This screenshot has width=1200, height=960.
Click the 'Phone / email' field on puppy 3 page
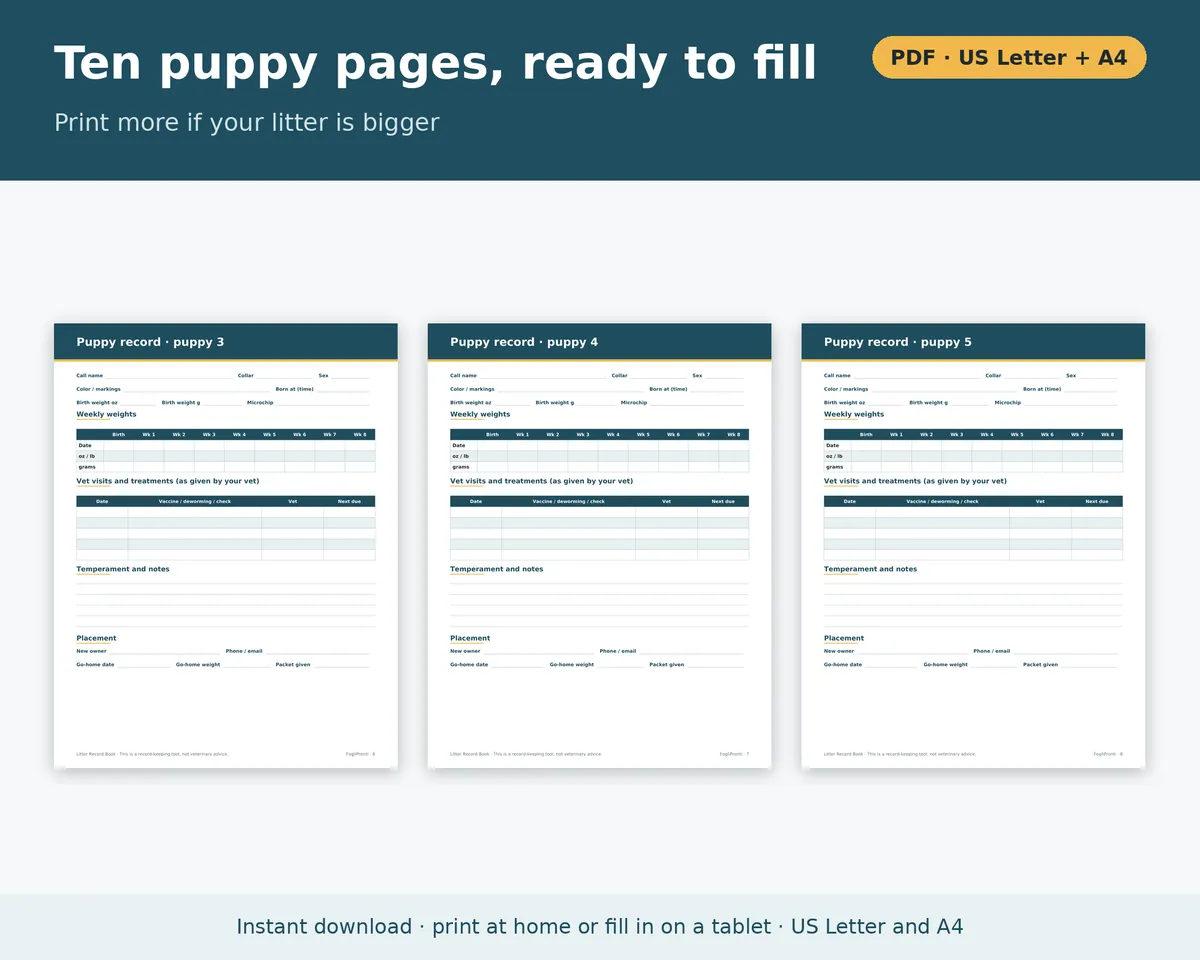pos(298,651)
